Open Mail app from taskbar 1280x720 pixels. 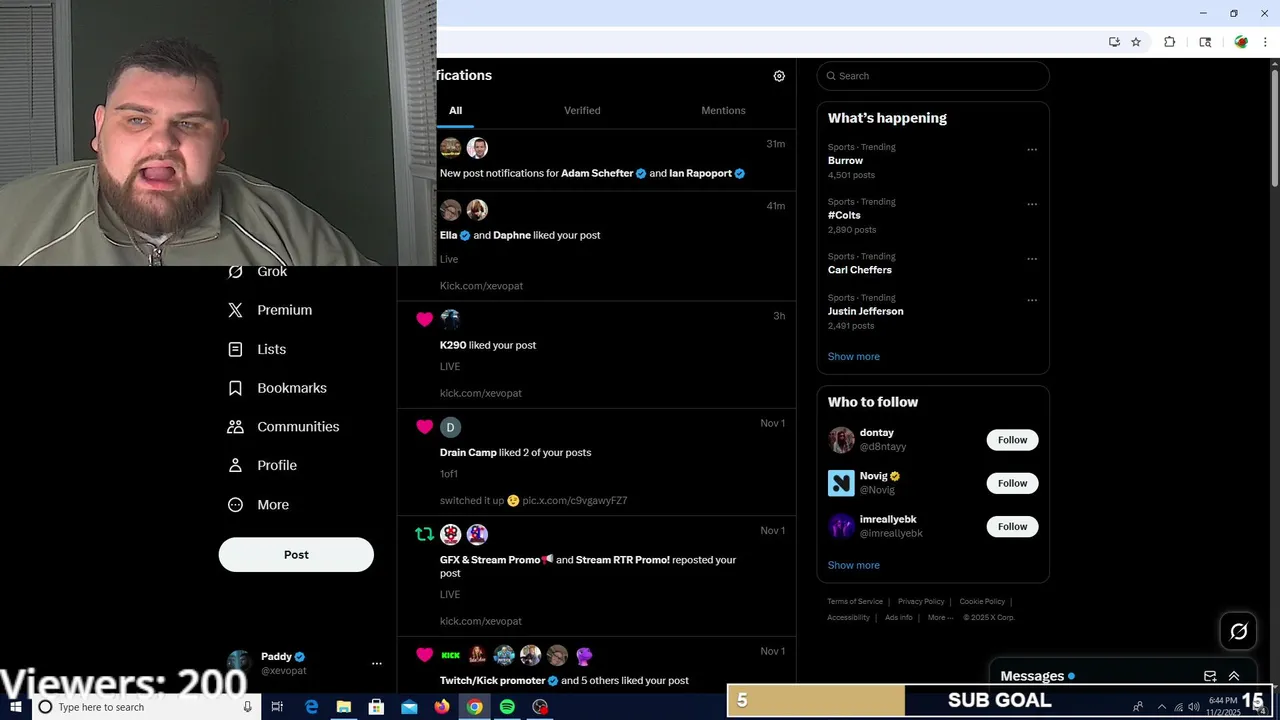pos(409,707)
